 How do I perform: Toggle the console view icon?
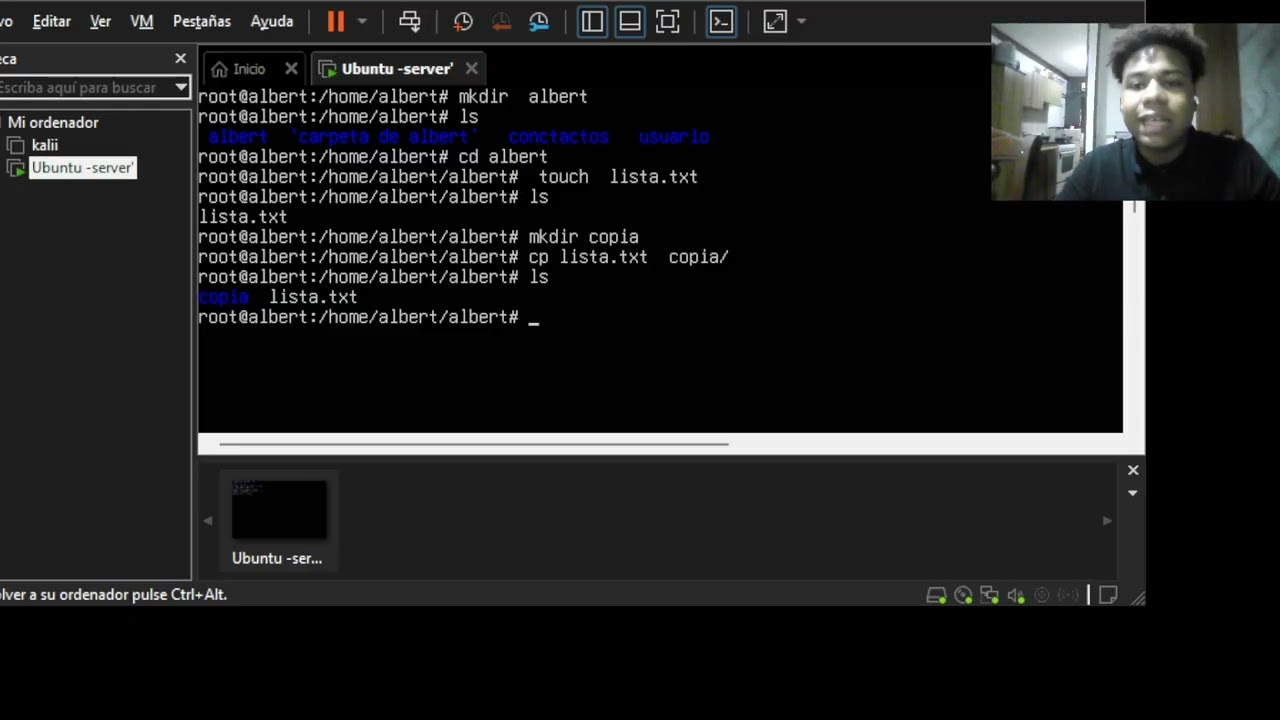coord(721,21)
